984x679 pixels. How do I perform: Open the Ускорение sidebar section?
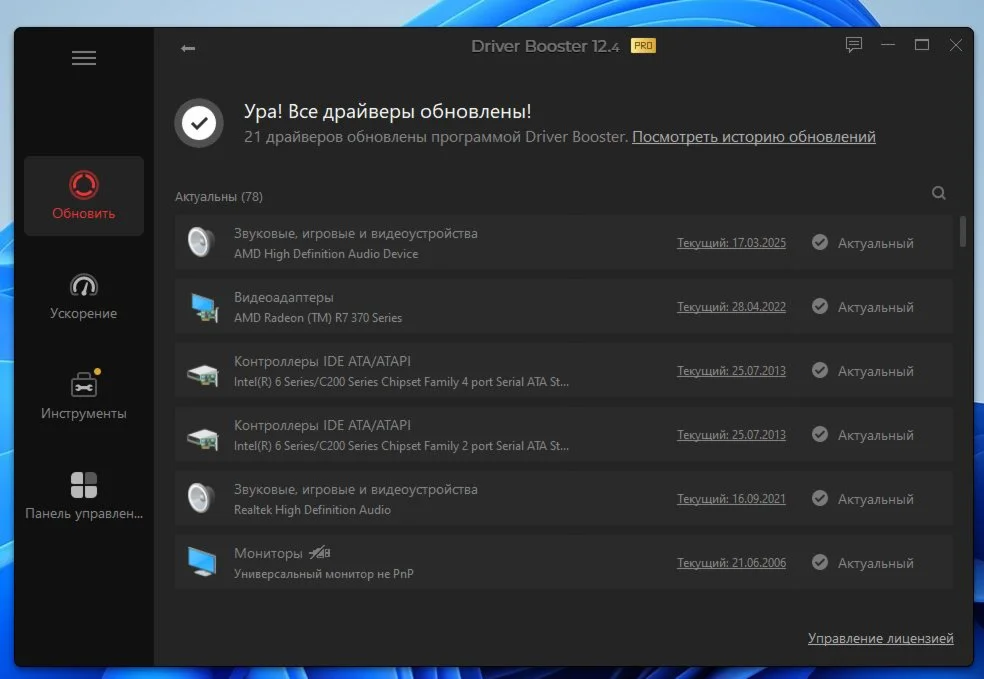[83, 296]
